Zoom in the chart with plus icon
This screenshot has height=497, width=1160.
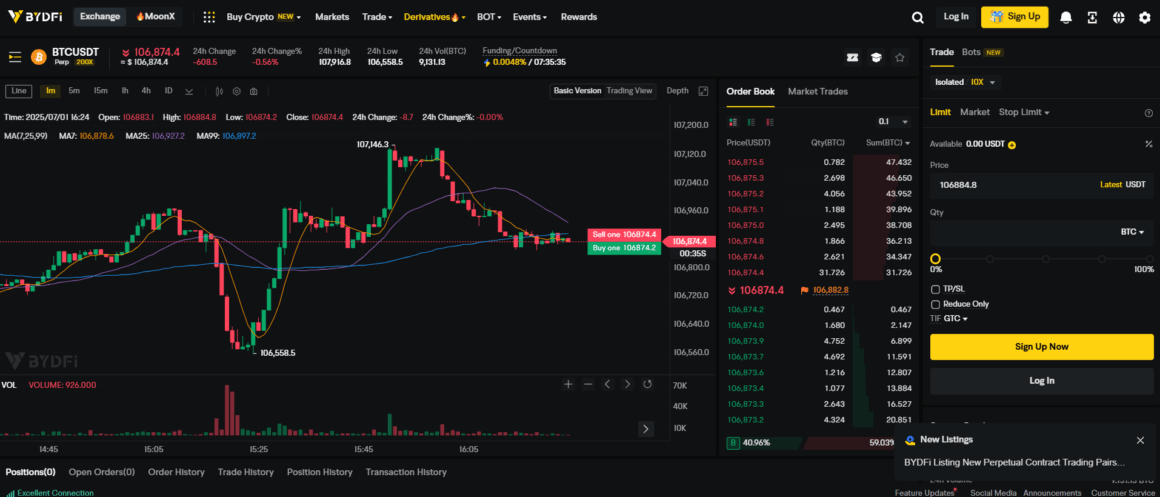(568, 384)
